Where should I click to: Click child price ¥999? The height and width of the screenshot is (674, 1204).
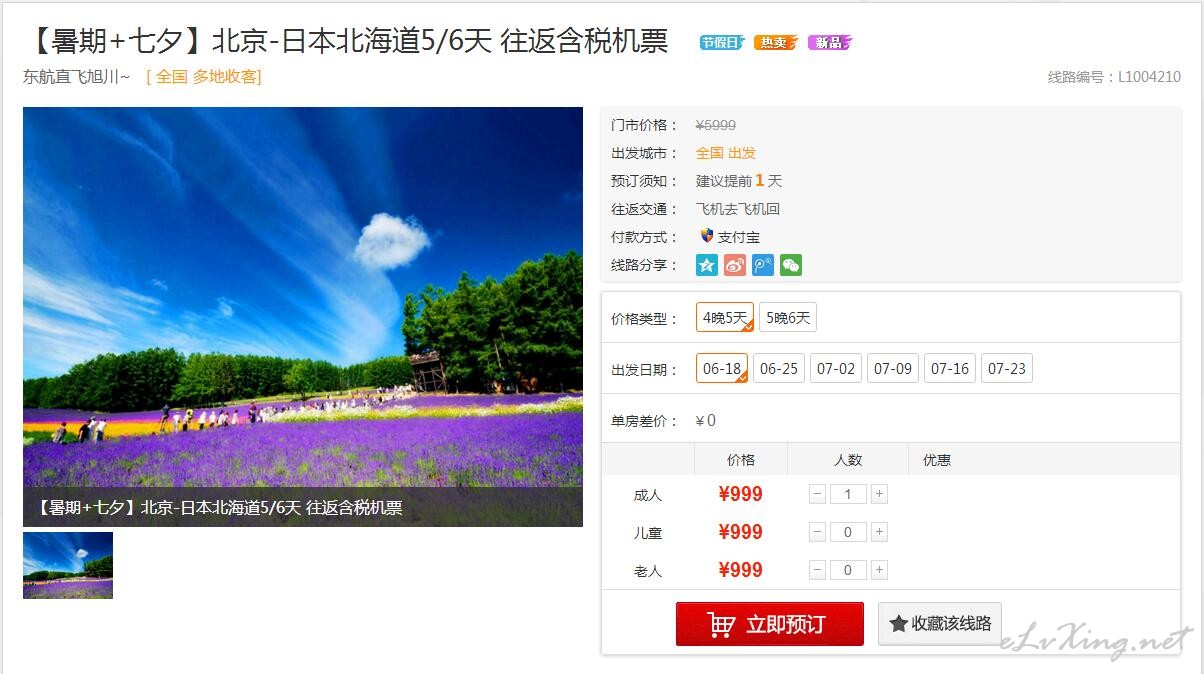pyautogui.click(x=740, y=532)
